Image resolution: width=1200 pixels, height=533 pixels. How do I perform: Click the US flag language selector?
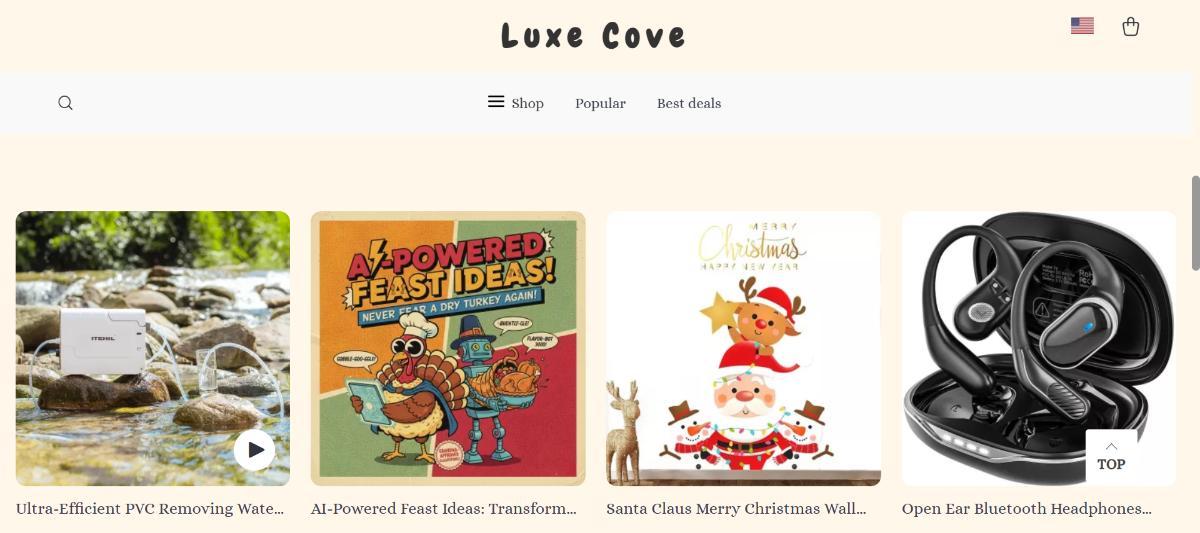(1082, 26)
